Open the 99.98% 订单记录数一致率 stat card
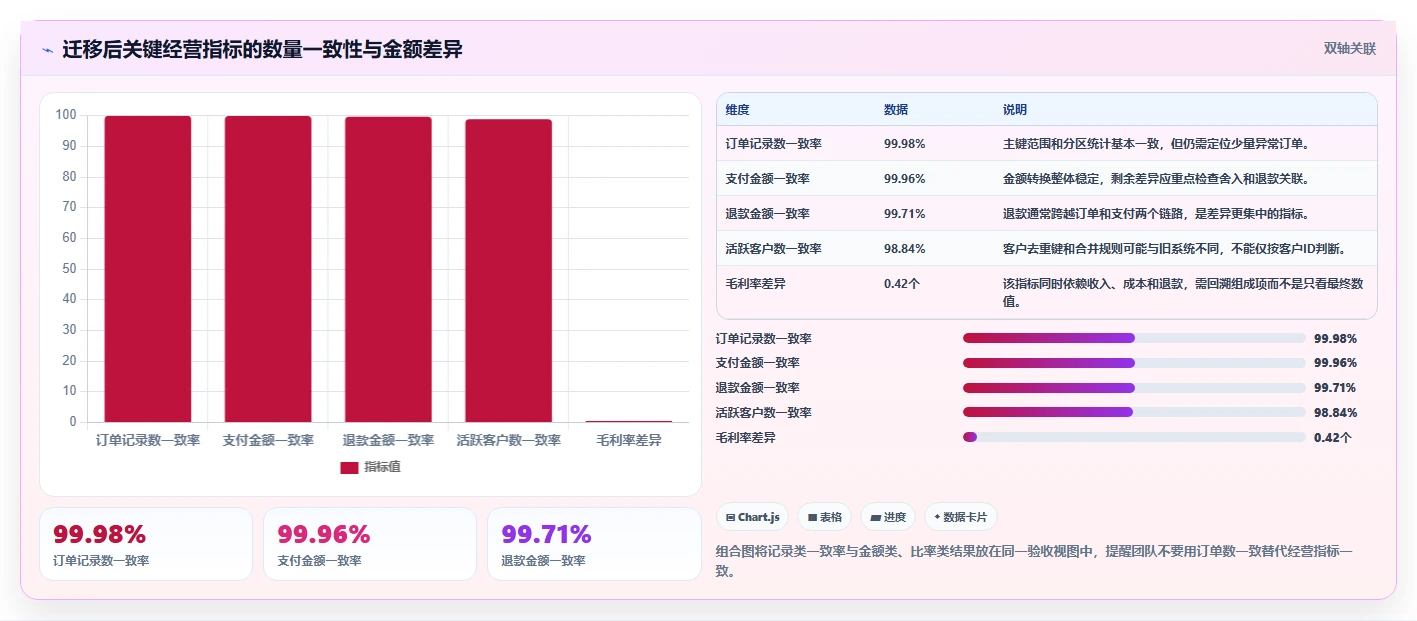Image resolution: width=1417 pixels, height=621 pixels. [146, 544]
